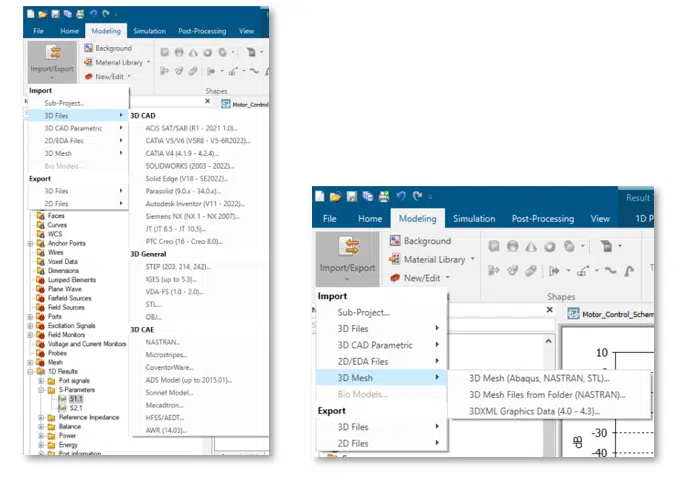
Task: Open the Balance results folder icon
Action: click(x=50, y=426)
